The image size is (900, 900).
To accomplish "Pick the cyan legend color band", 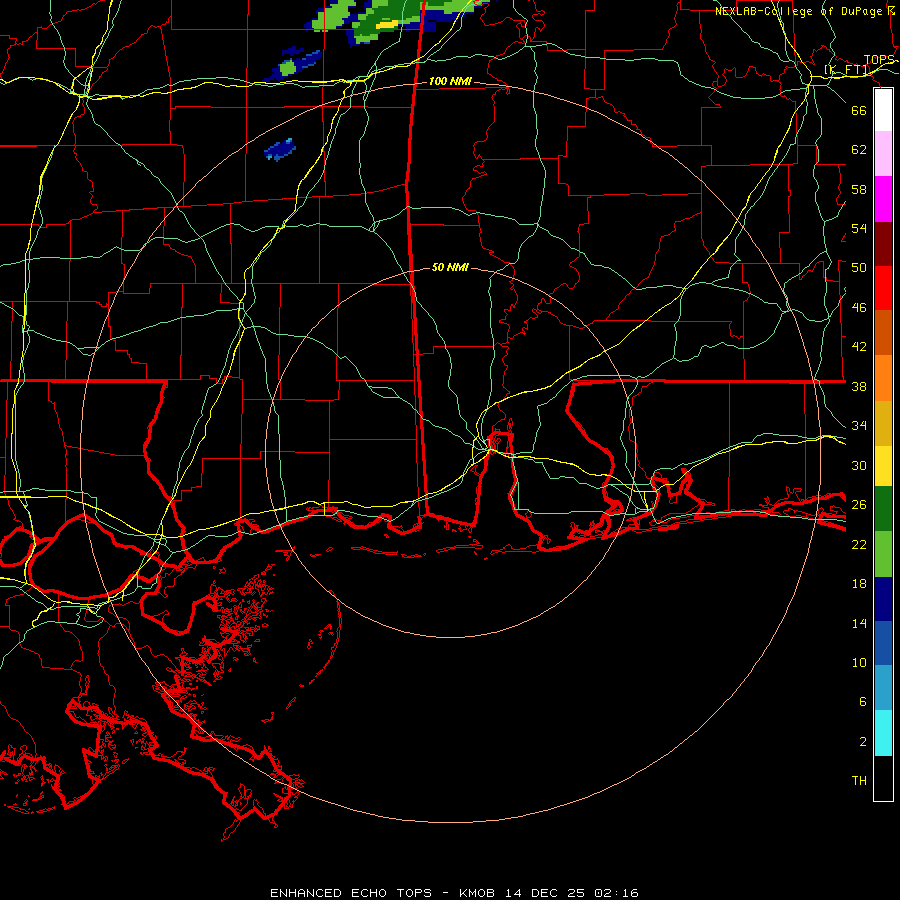I will (883, 733).
